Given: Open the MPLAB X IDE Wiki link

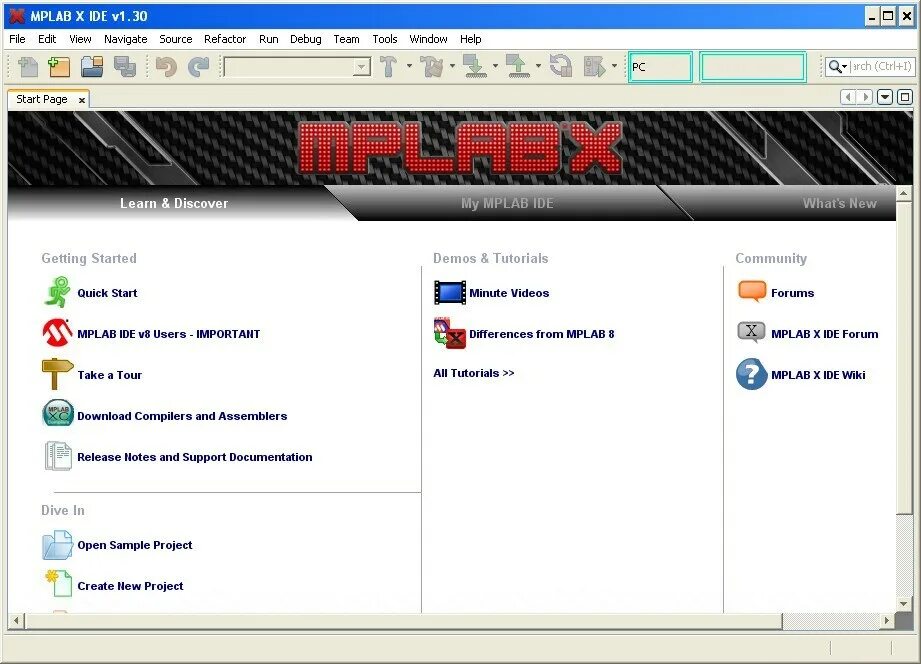Looking at the screenshot, I should click(x=818, y=375).
